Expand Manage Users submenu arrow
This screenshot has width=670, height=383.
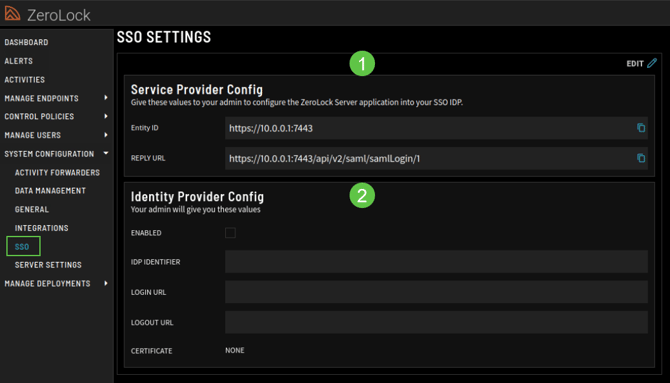tap(106, 135)
